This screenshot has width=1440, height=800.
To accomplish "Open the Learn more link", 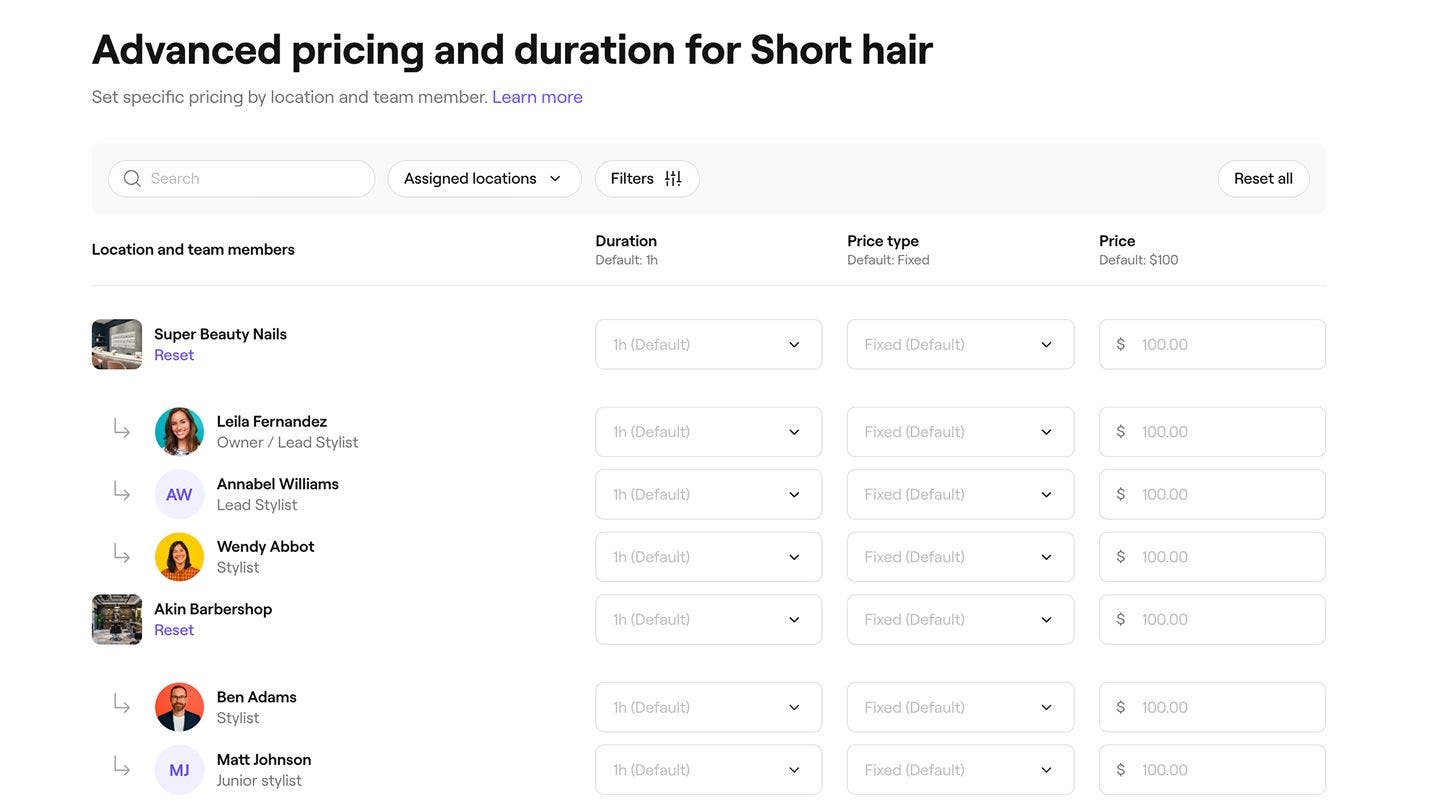I will click(x=537, y=97).
